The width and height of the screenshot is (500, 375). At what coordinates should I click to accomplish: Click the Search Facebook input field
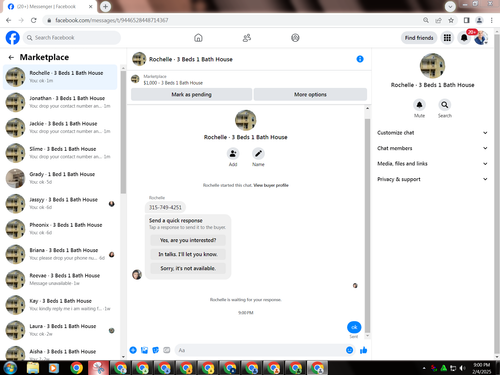[72, 38]
